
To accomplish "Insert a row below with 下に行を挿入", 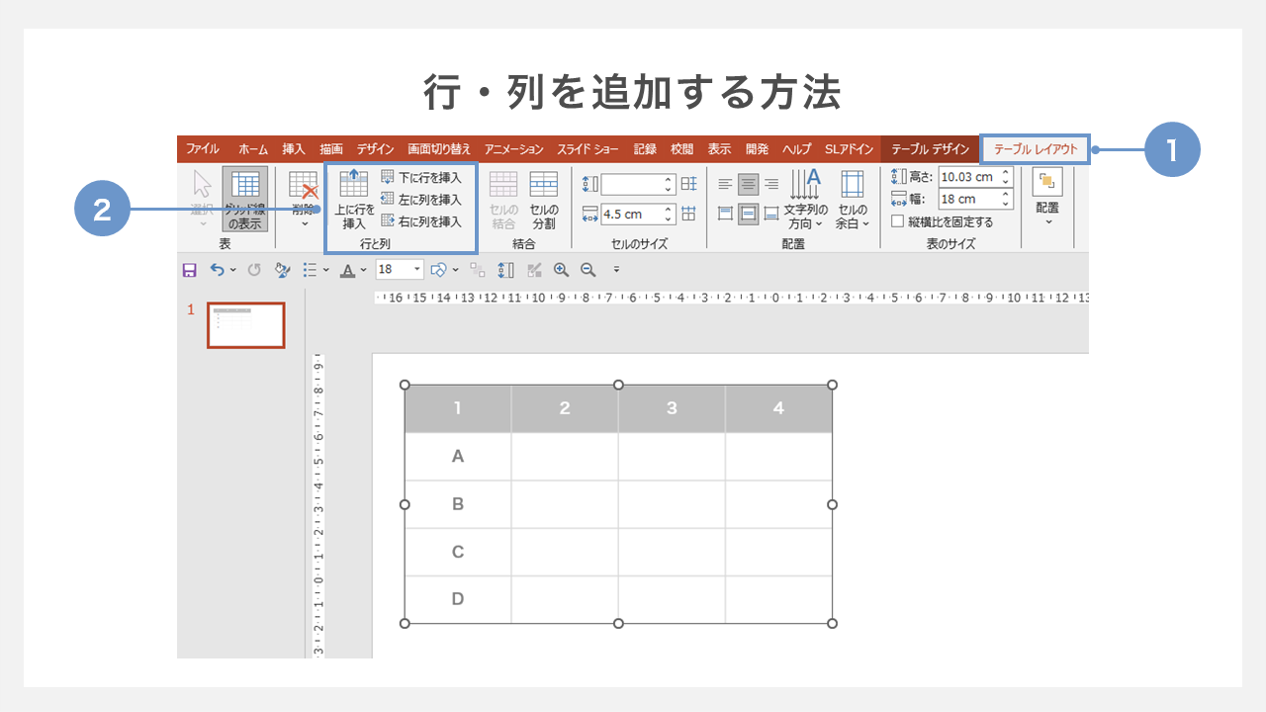I will click(x=421, y=177).
